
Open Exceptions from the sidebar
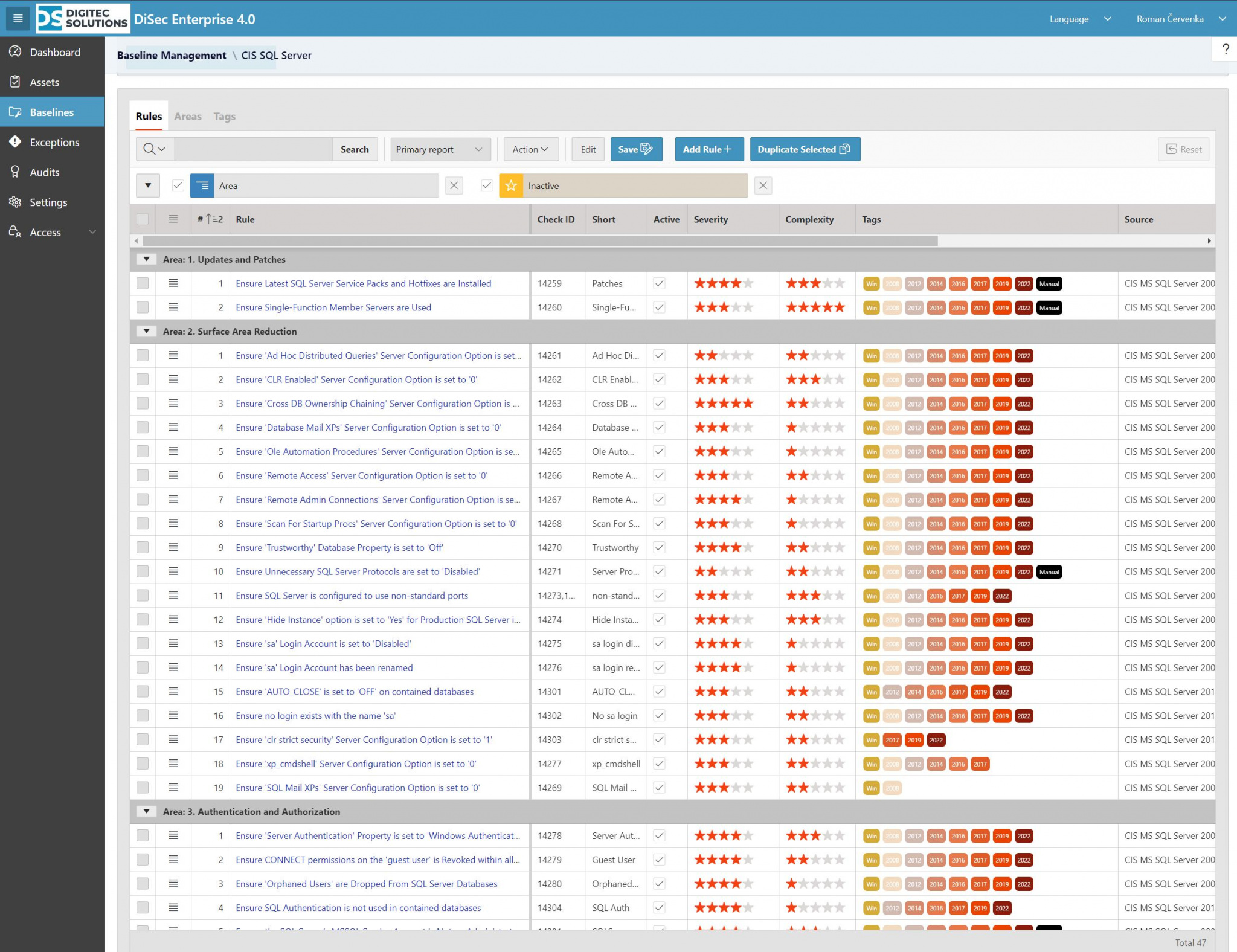[x=54, y=142]
